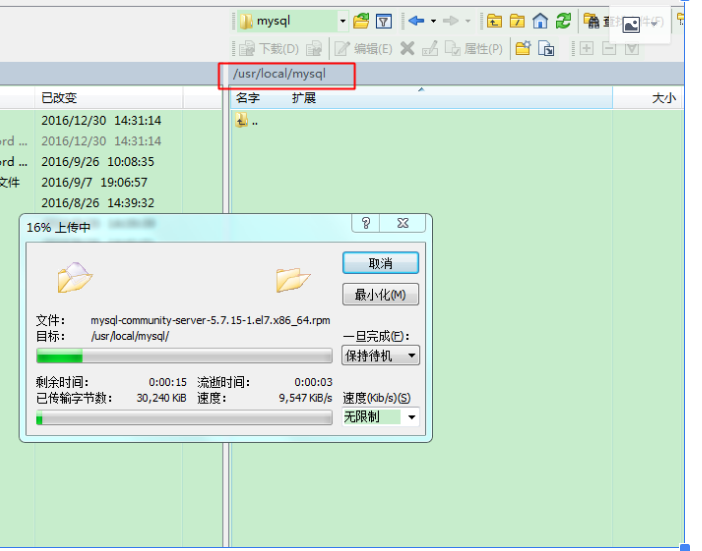Go to parent directory icon
This screenshot has height=551, width=702.
[494, 21]
